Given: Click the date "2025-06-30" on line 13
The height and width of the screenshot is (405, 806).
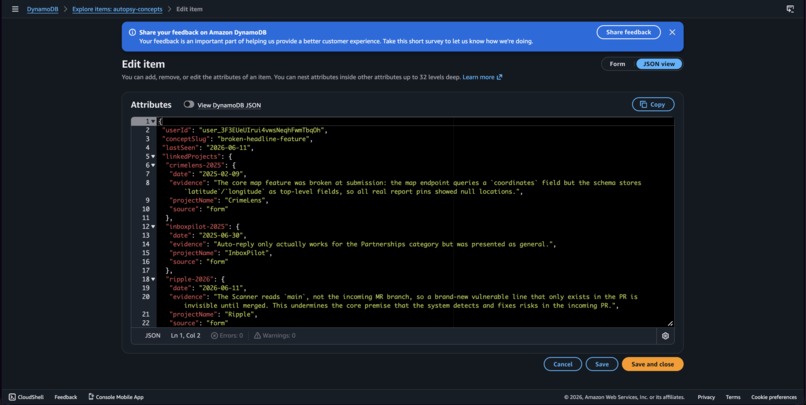Looking at the screenshot, I should coord(222,235).
